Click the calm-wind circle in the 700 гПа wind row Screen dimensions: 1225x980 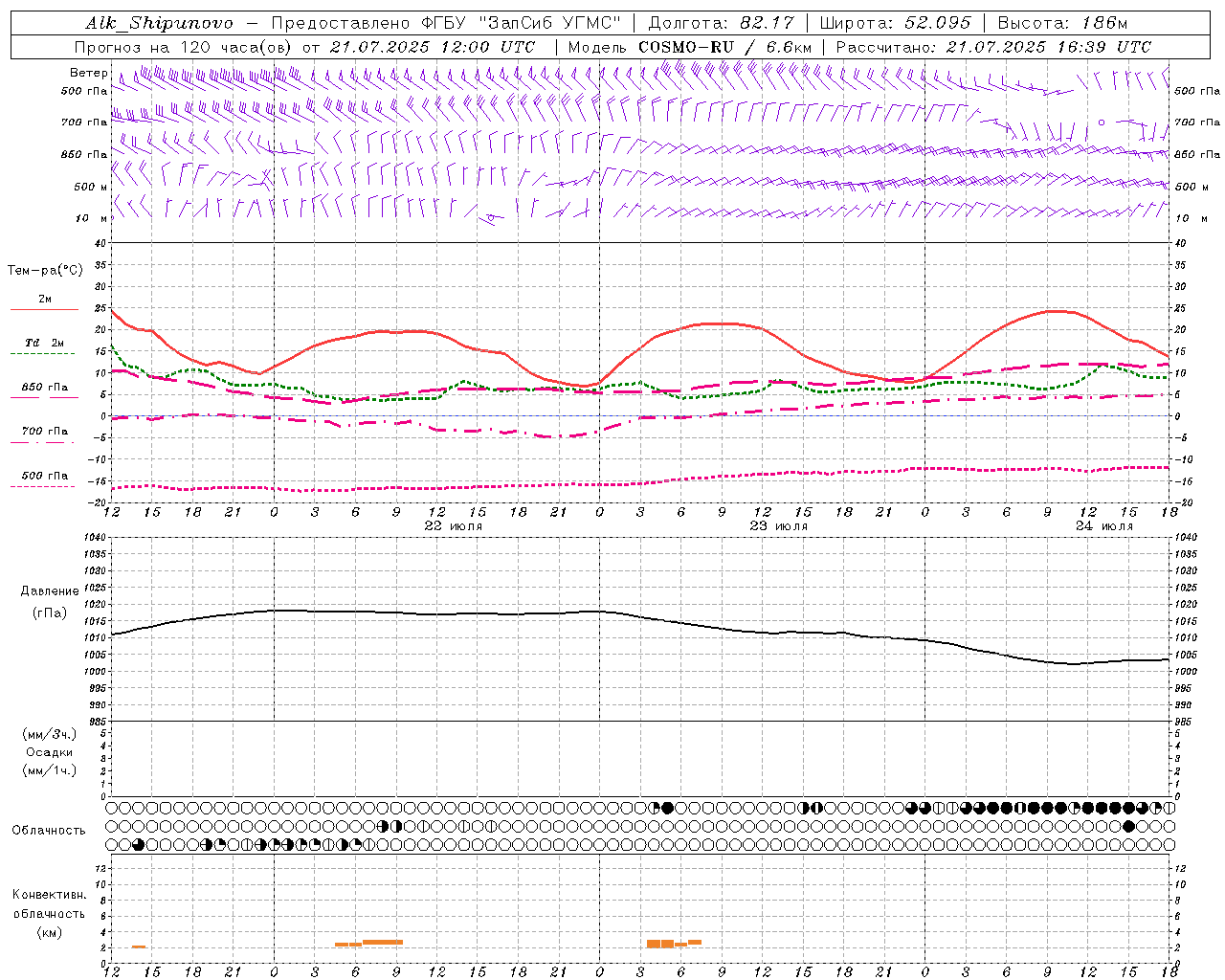click(x=1102, y=122)
